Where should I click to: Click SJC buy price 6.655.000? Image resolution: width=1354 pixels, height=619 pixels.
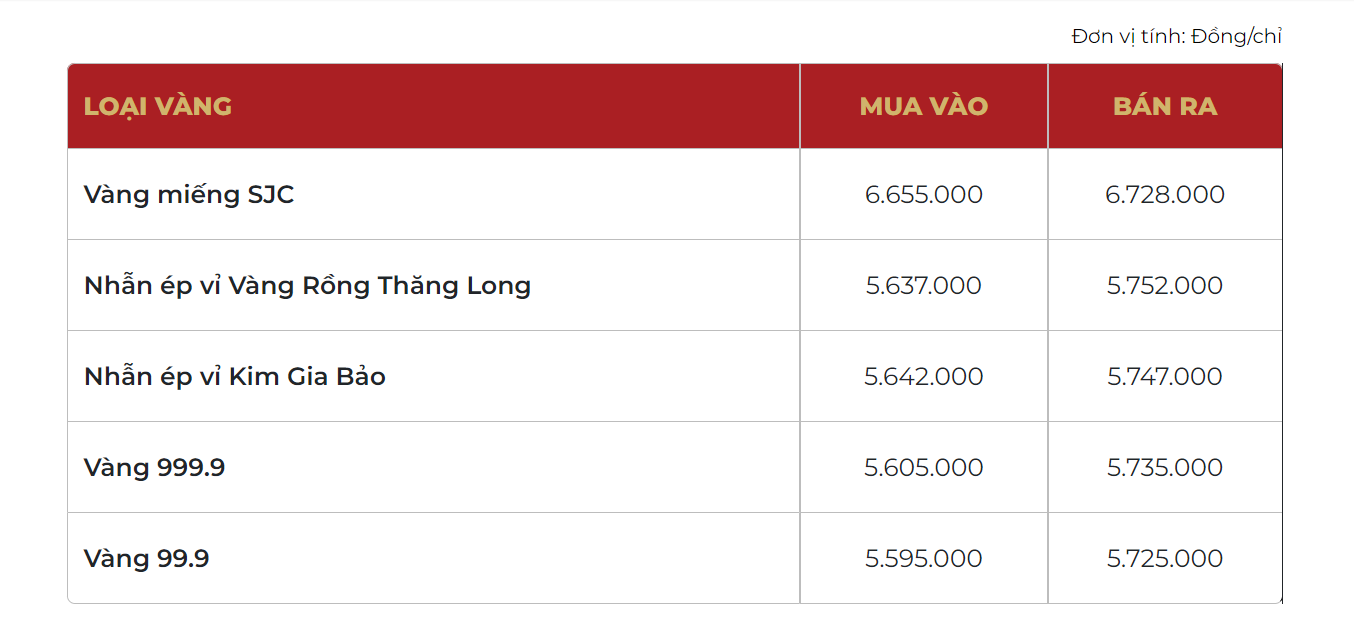point(924,195)
